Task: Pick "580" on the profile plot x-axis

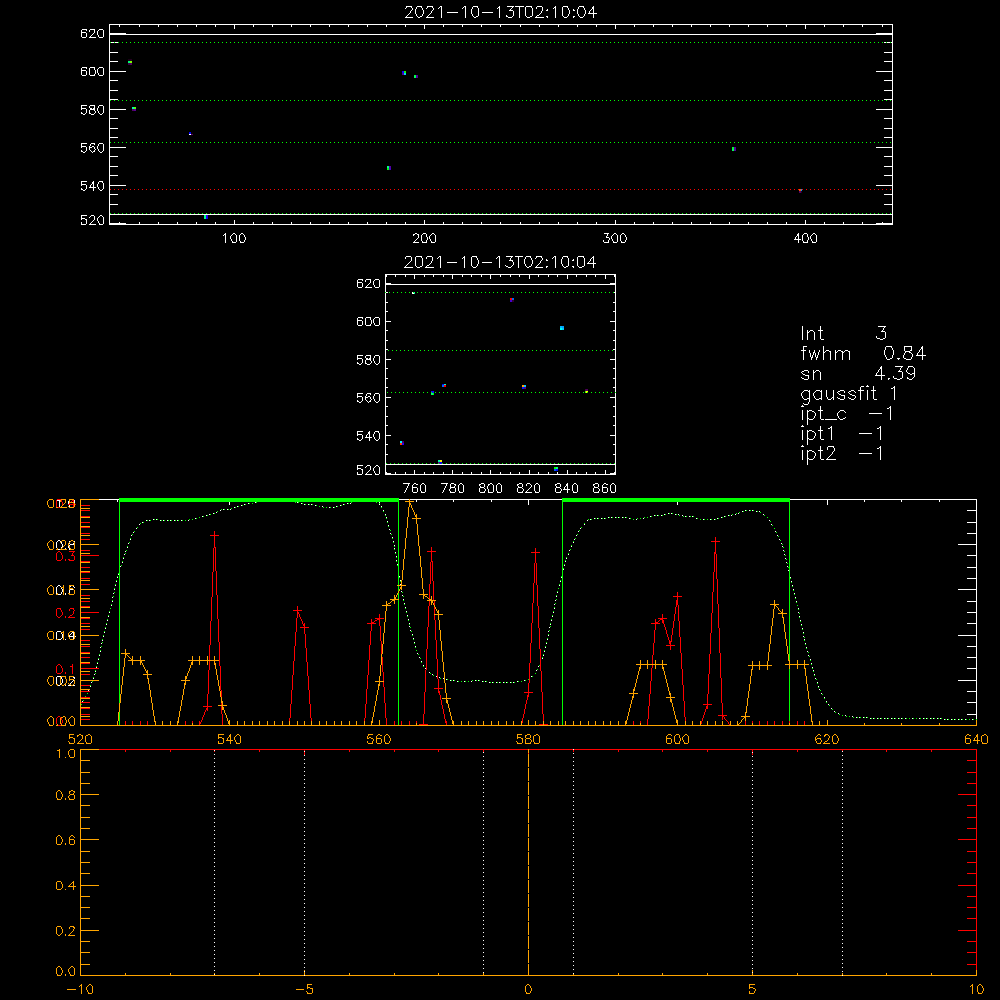Action: point(528,739)
